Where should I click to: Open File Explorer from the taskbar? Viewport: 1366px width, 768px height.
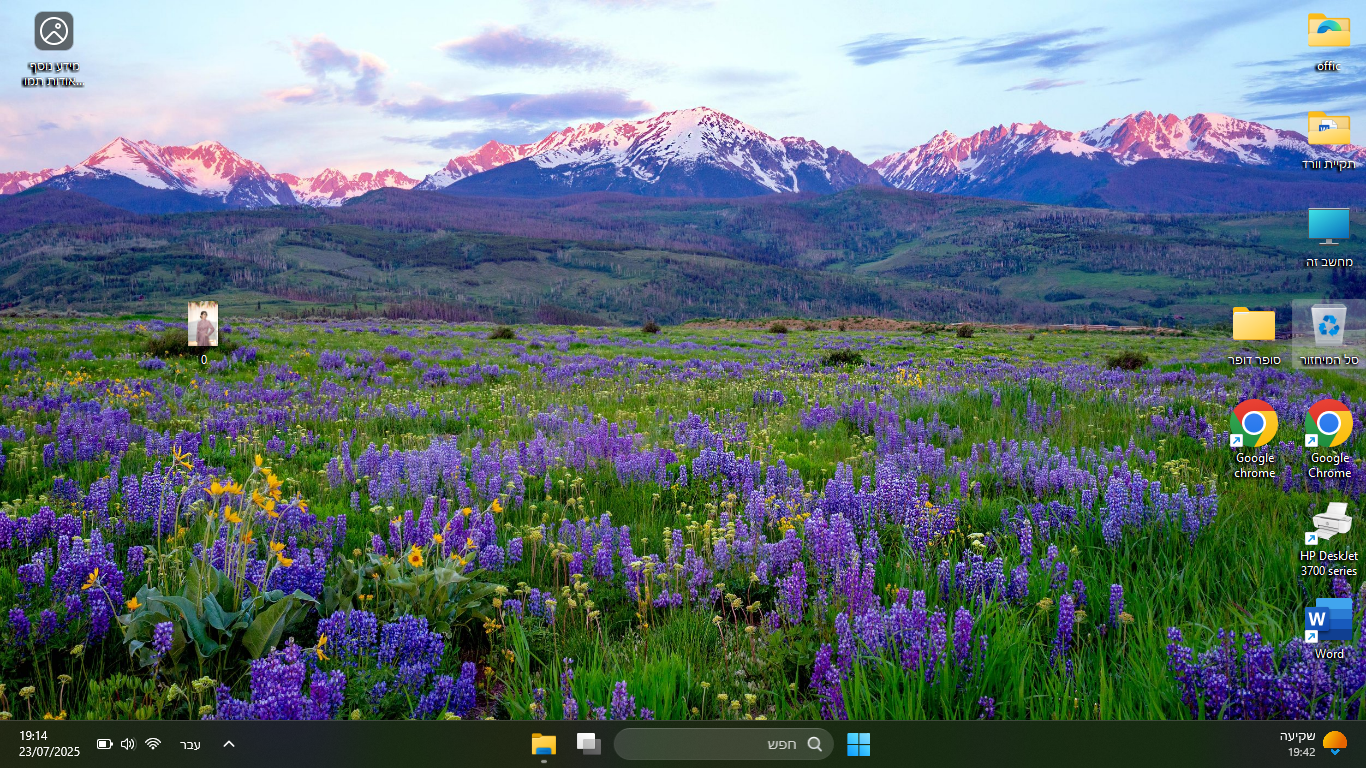click(543, 744)
